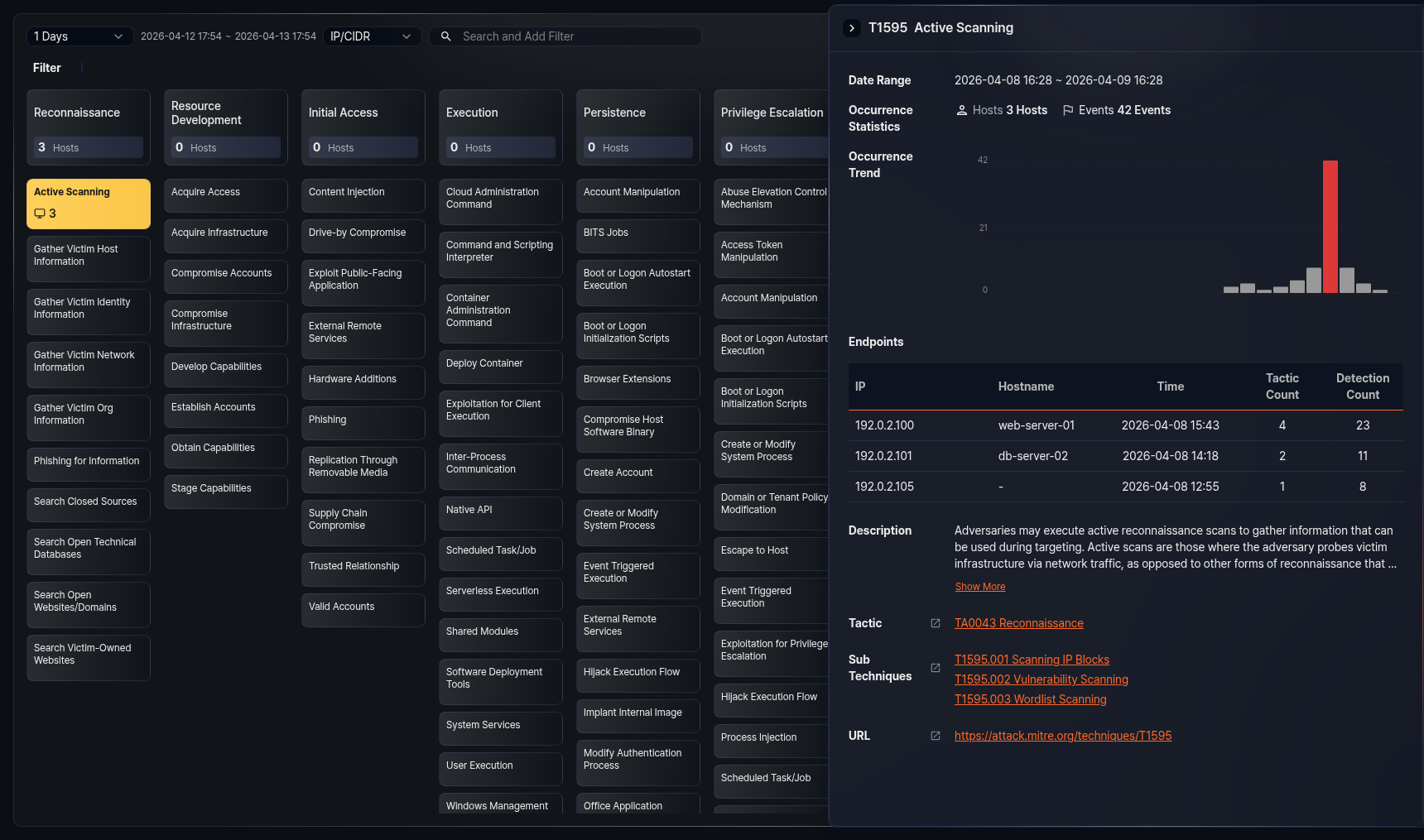Collapse the T1595 detail panel chevron
This screenshot has height=840, width=1424.
(x=851, y=28)
